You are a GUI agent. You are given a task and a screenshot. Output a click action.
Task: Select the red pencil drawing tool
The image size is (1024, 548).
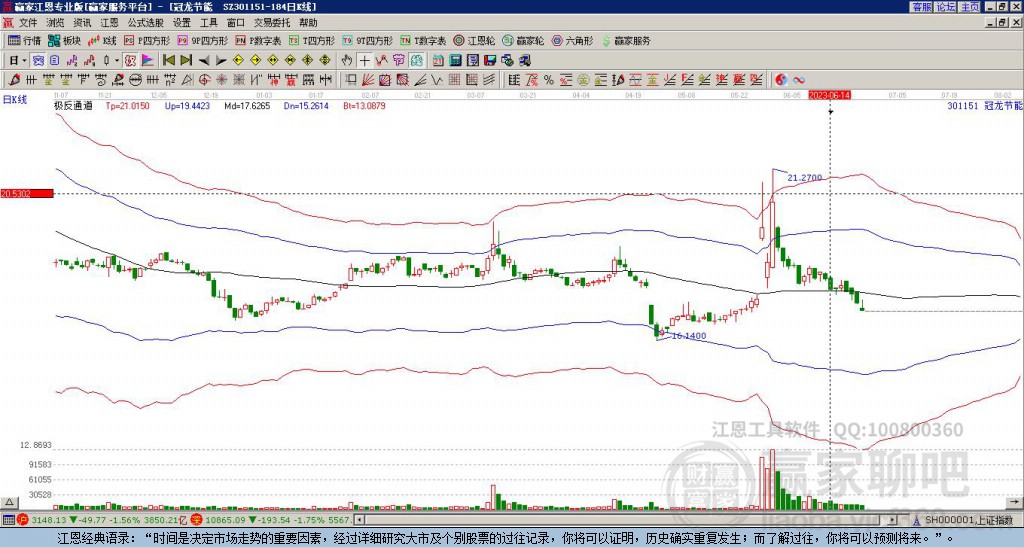(x=14, y=80)
